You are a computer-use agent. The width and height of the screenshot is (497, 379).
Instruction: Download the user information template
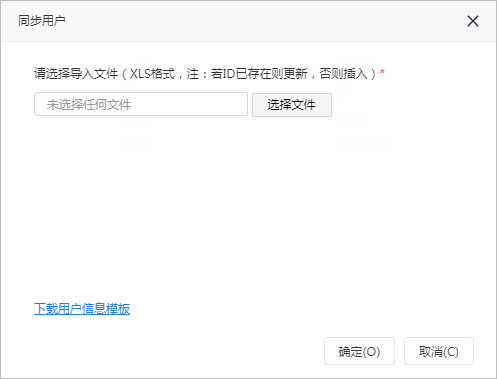82,308
